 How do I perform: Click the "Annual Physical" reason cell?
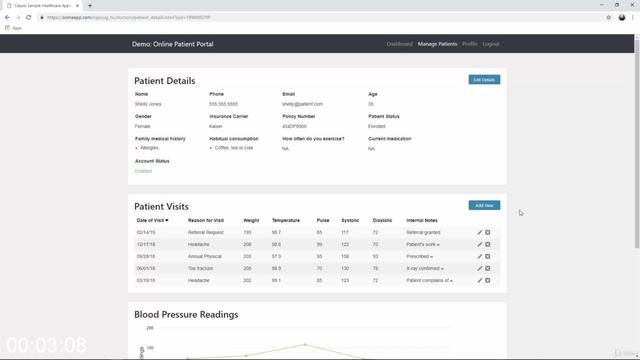204,256
